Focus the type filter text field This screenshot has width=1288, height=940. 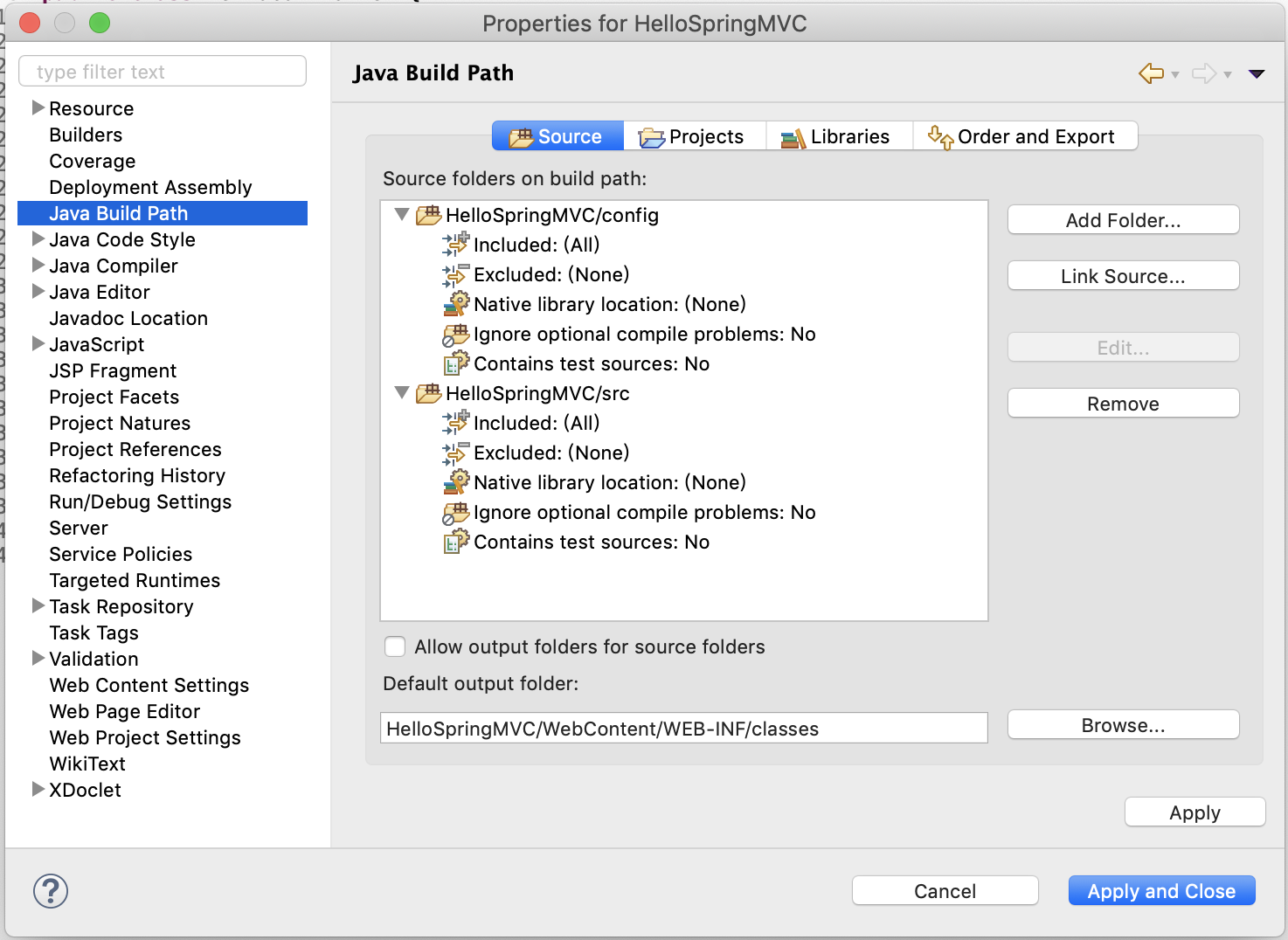(163, 72)
